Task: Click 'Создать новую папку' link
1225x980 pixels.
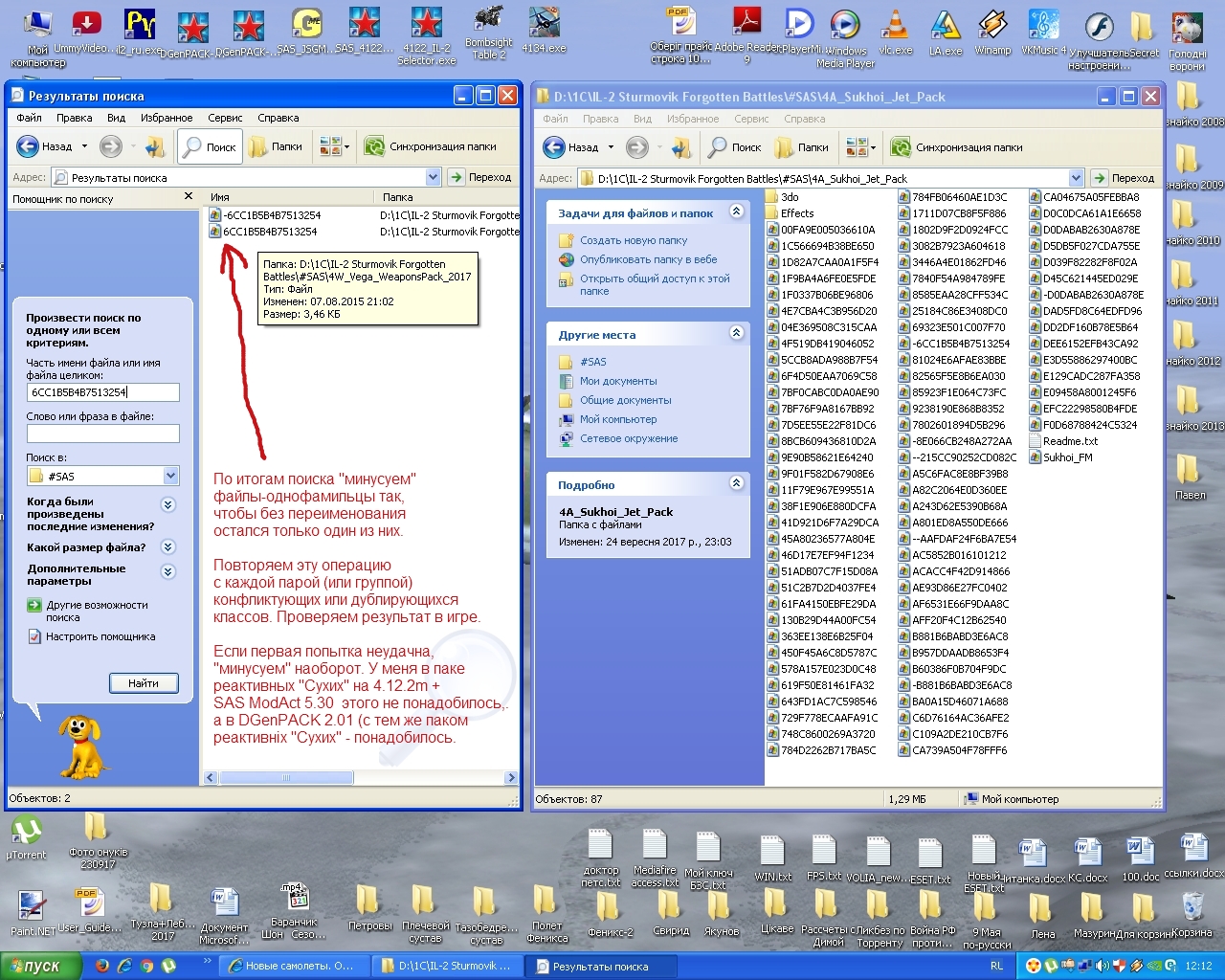Action: 633,240
